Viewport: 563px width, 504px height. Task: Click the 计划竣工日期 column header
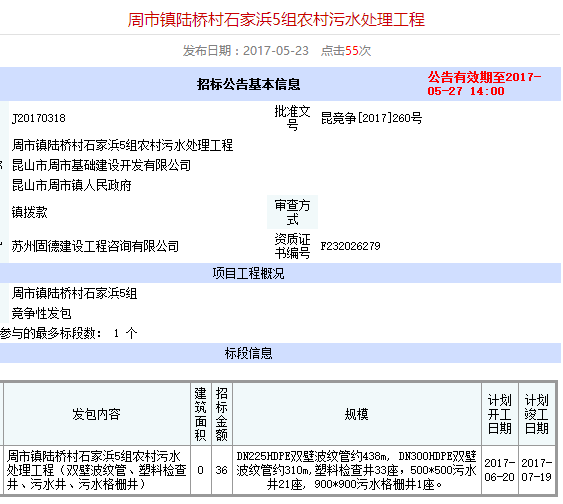pos(537,414)
